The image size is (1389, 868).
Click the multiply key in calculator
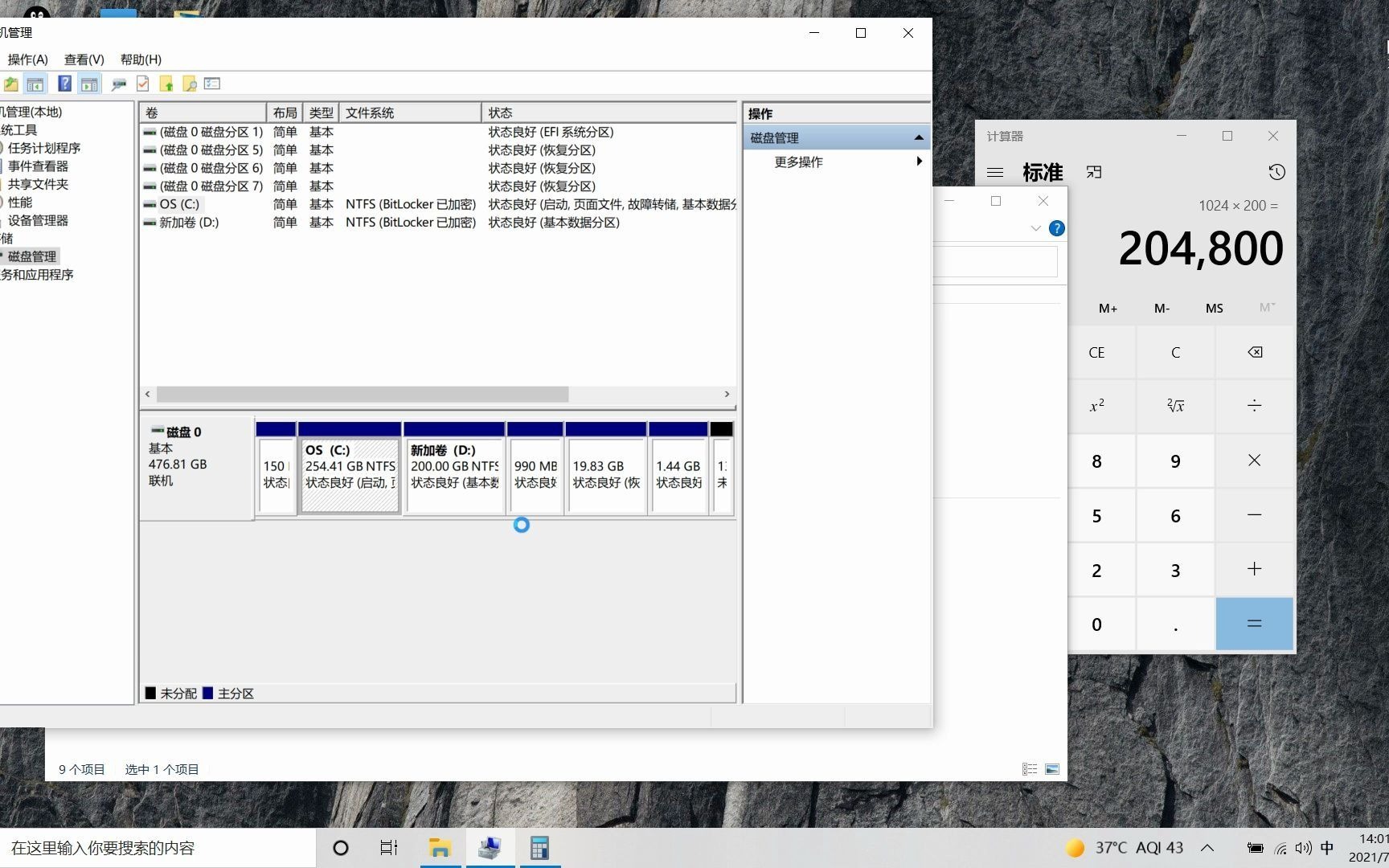[1254, 461]
